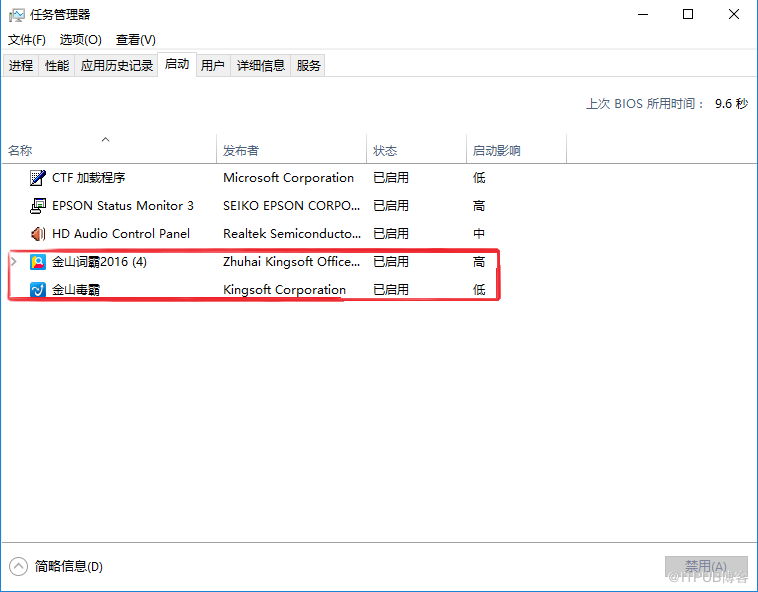Click the CTF 加载程序 pen icon
The width and height of the screenshot is (758, 592).
(x=38, y=178)
